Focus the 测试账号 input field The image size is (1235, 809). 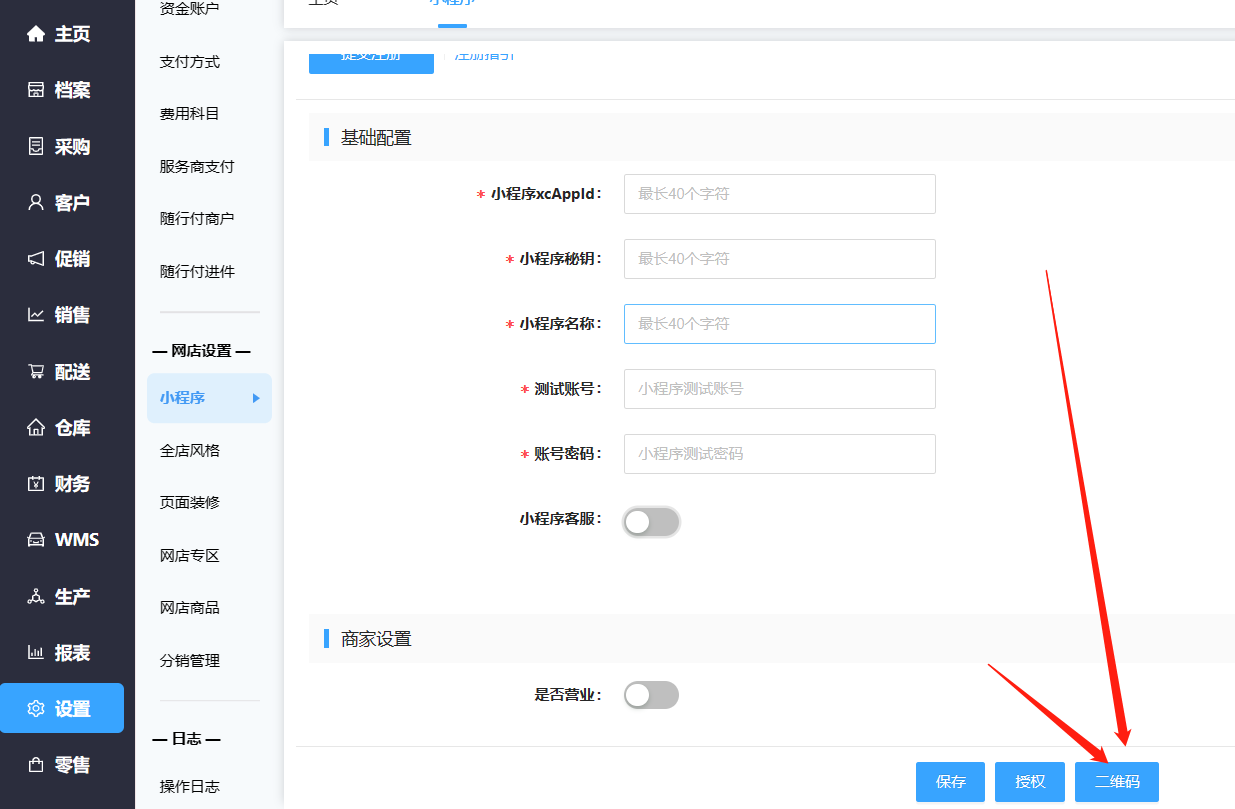[x=780, y=389]
